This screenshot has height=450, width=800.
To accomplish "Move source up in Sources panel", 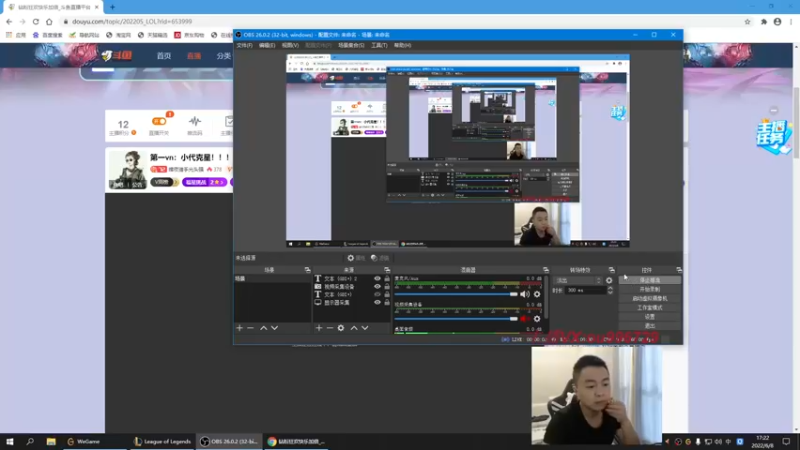I will point(354,328).
